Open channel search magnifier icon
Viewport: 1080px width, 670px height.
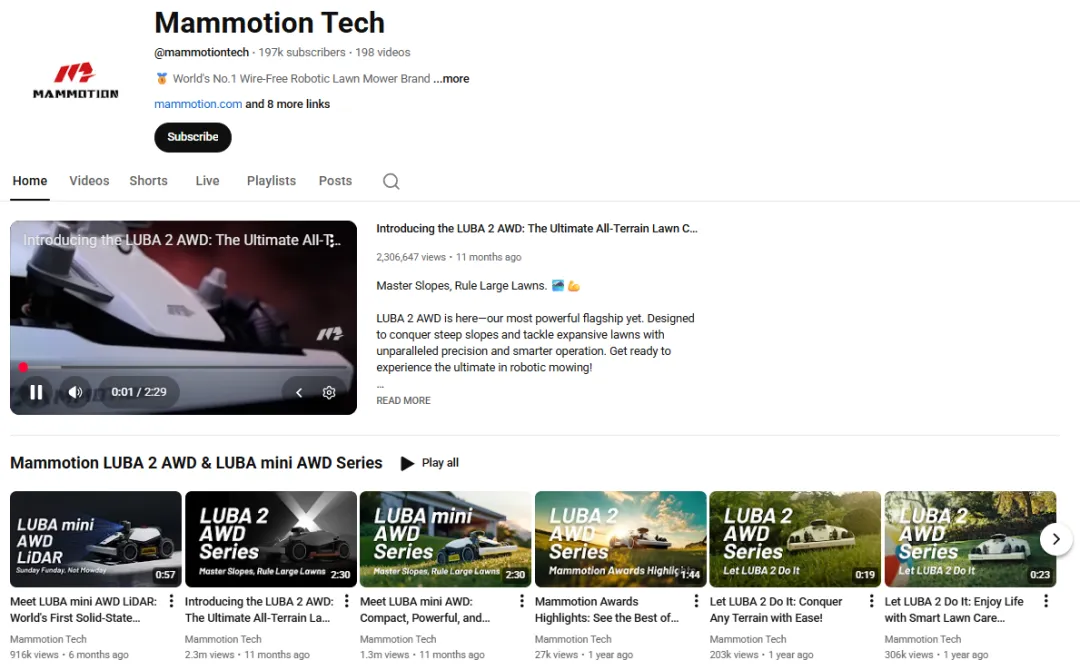tap(391, 181)
